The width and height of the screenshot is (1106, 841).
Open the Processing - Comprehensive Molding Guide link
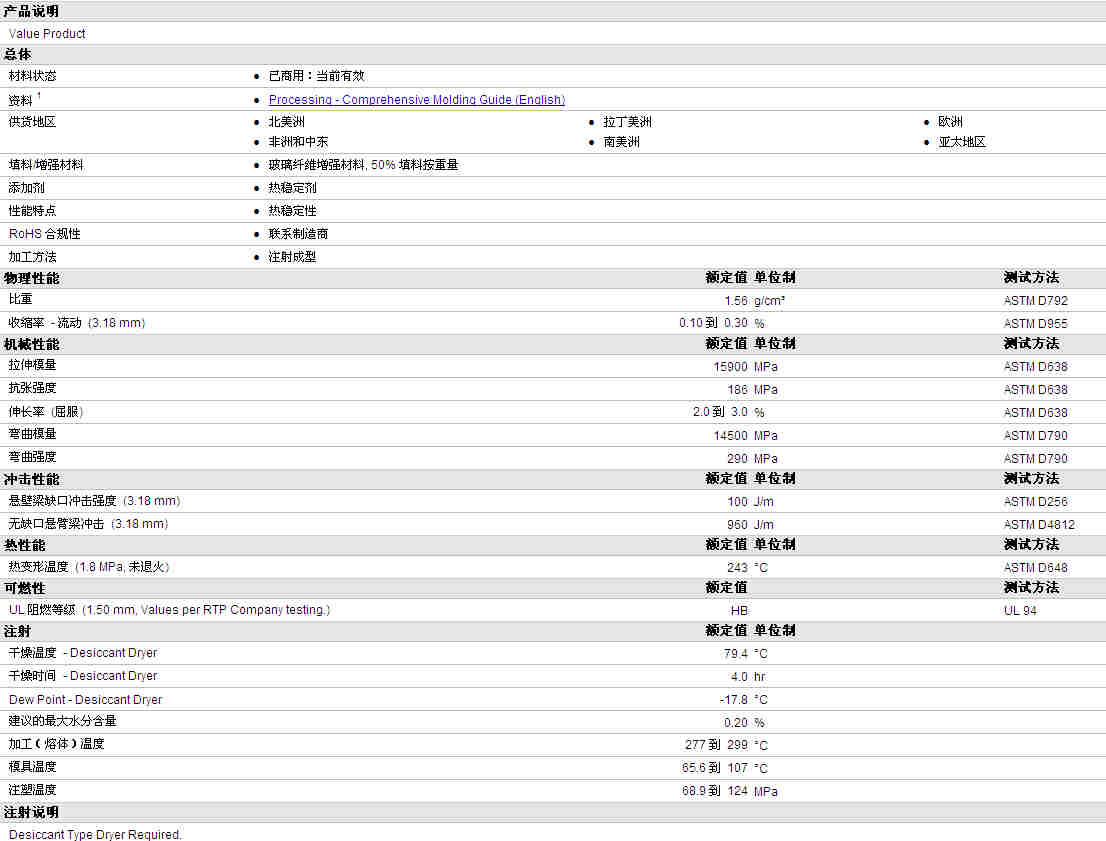417,99
